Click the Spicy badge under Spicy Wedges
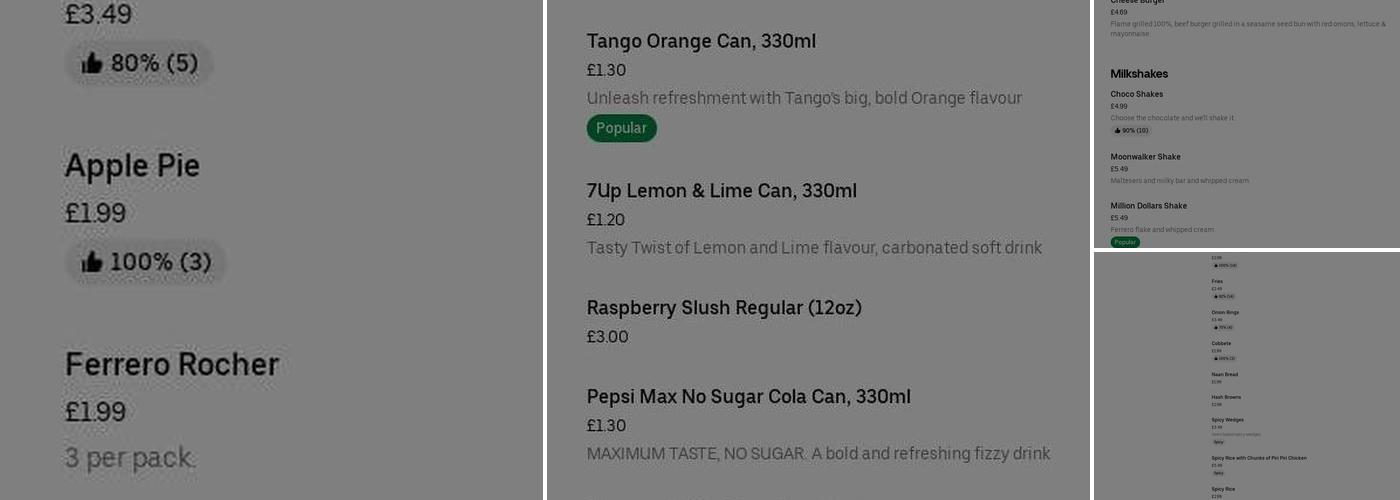 tap(1218, 442)
